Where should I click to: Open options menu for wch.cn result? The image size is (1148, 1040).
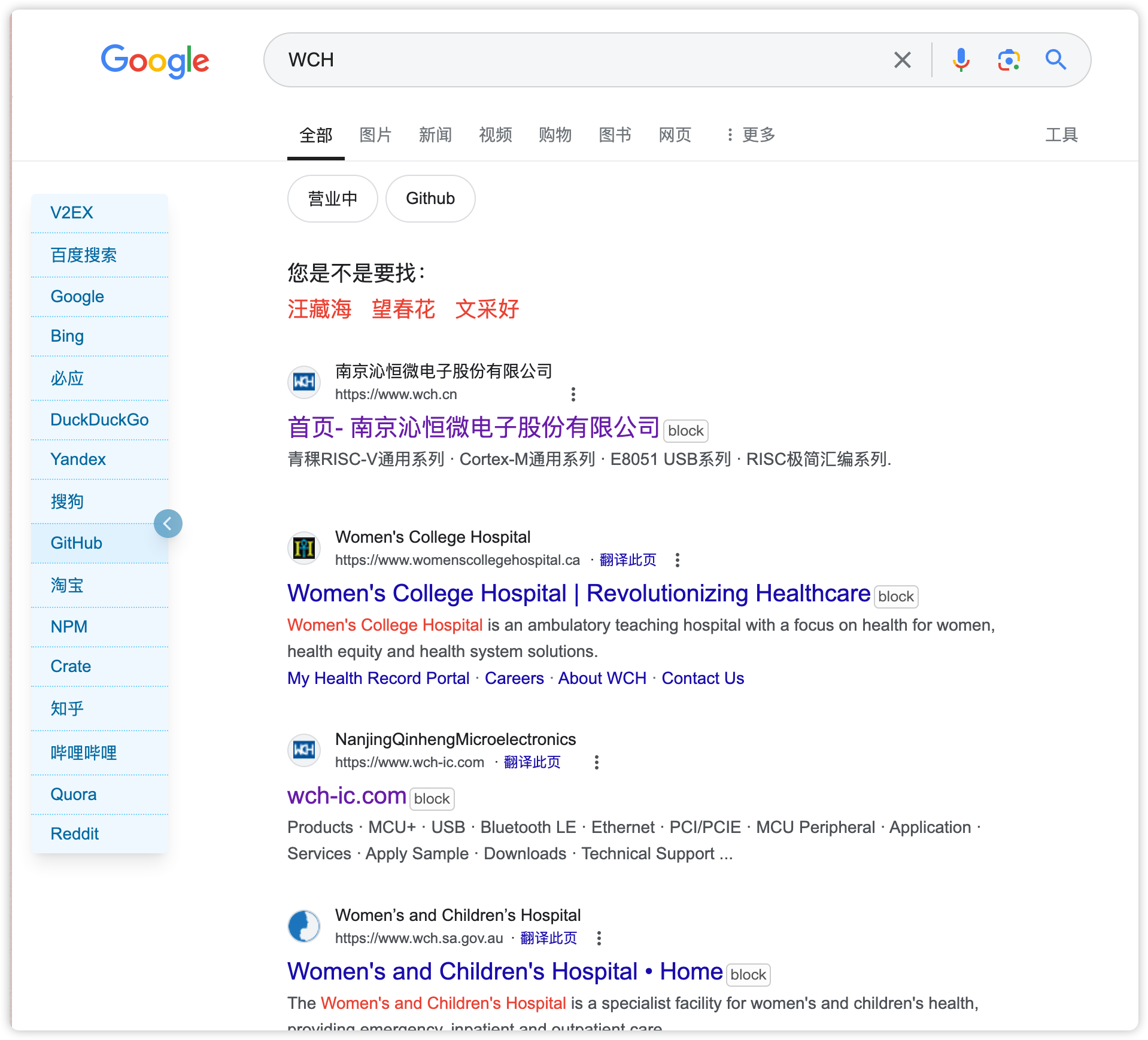573,394
